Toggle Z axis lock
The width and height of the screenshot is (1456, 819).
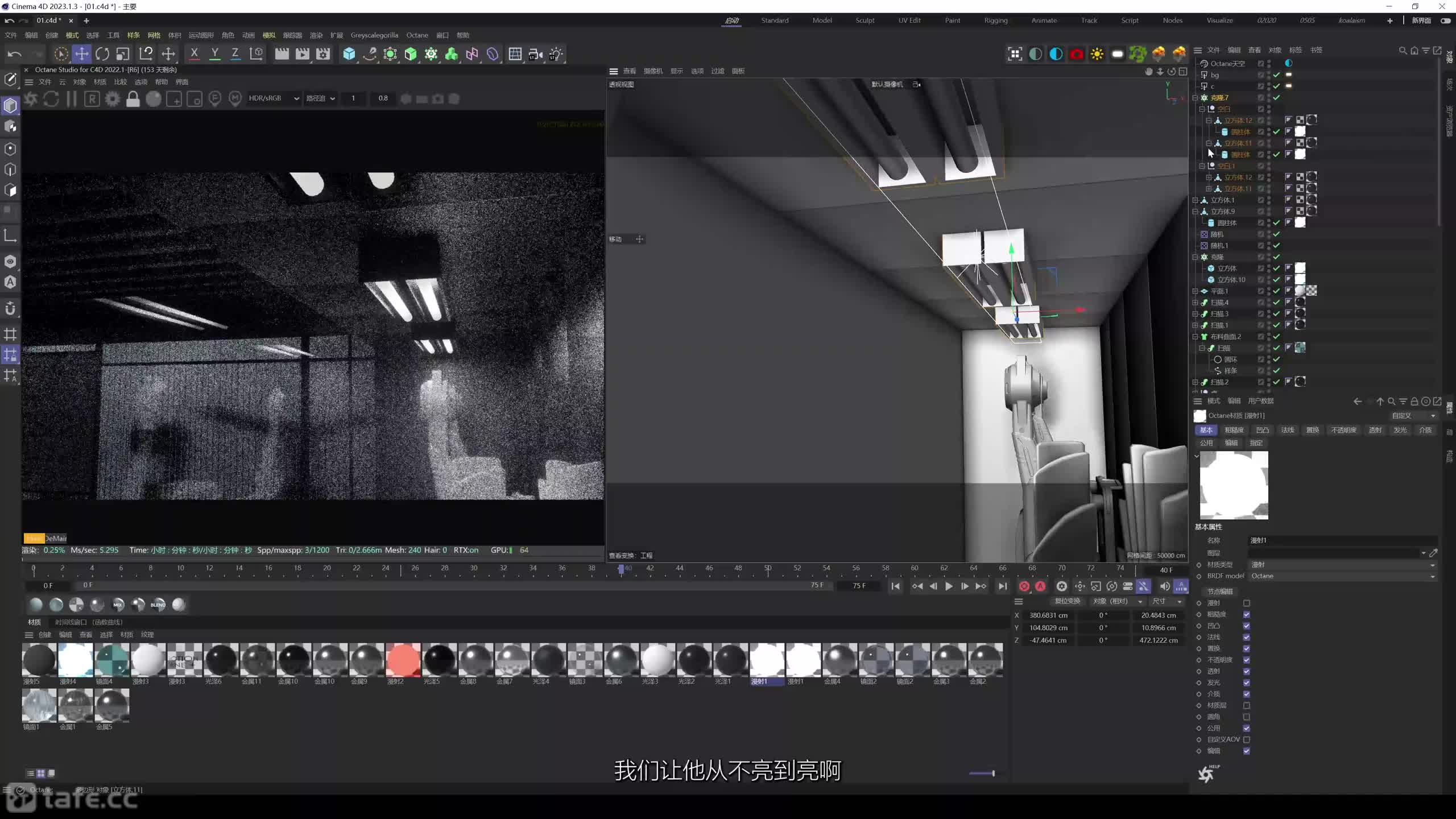click(x=235, y=54)
